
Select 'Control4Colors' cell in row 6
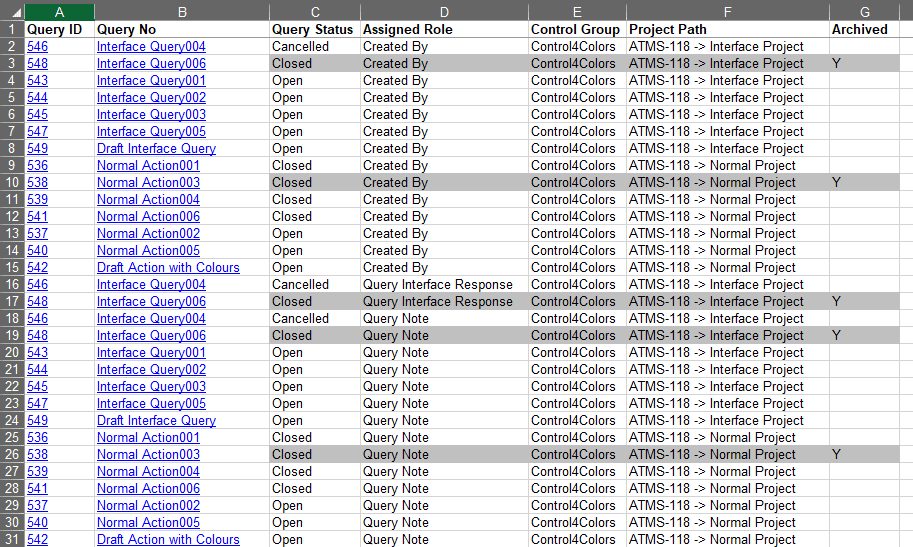point(577,114)
